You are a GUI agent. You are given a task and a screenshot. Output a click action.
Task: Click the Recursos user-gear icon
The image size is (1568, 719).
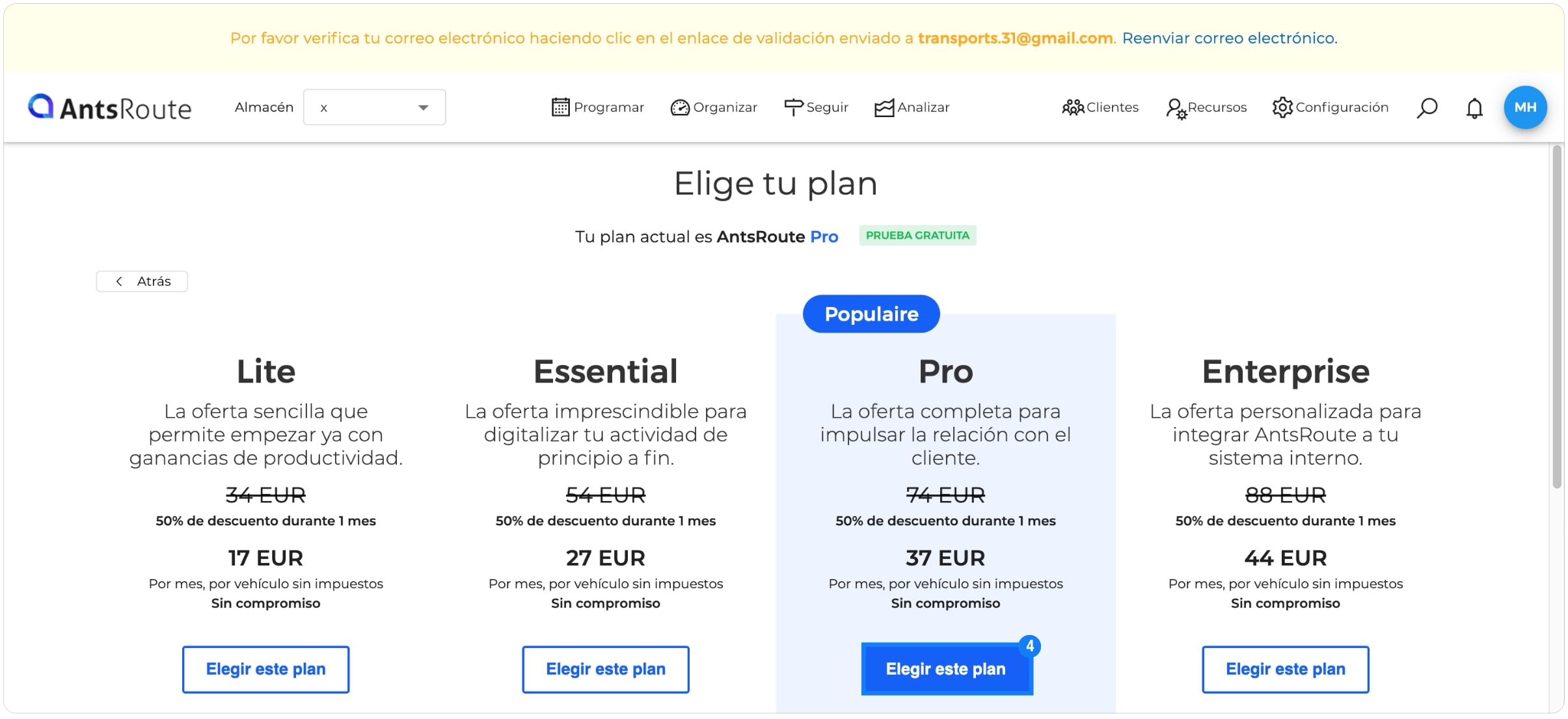click(x=1176, y=108)
